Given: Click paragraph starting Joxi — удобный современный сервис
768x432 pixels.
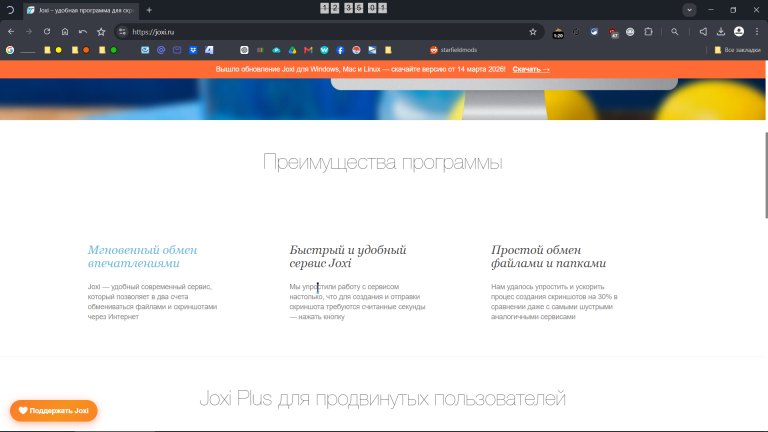Looking at the screenshot, I should [x=152, y=302].
